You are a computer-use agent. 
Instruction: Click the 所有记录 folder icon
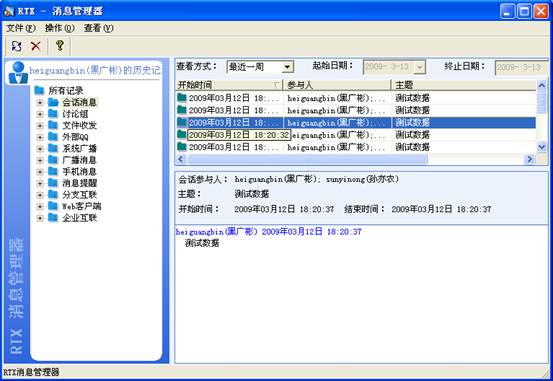click(x=40, y=91)
